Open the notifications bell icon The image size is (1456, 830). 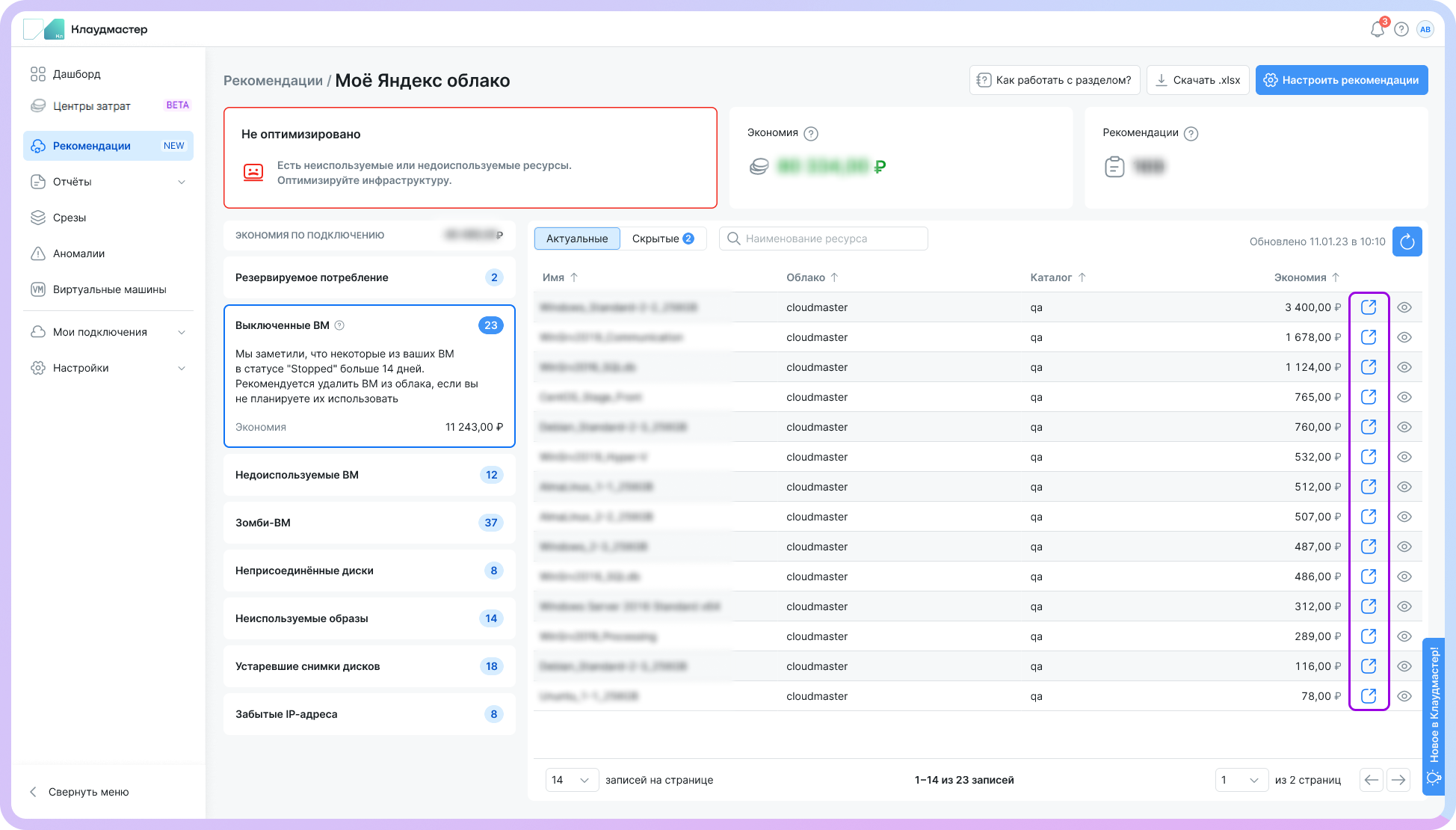click(x=1377, y=30)
